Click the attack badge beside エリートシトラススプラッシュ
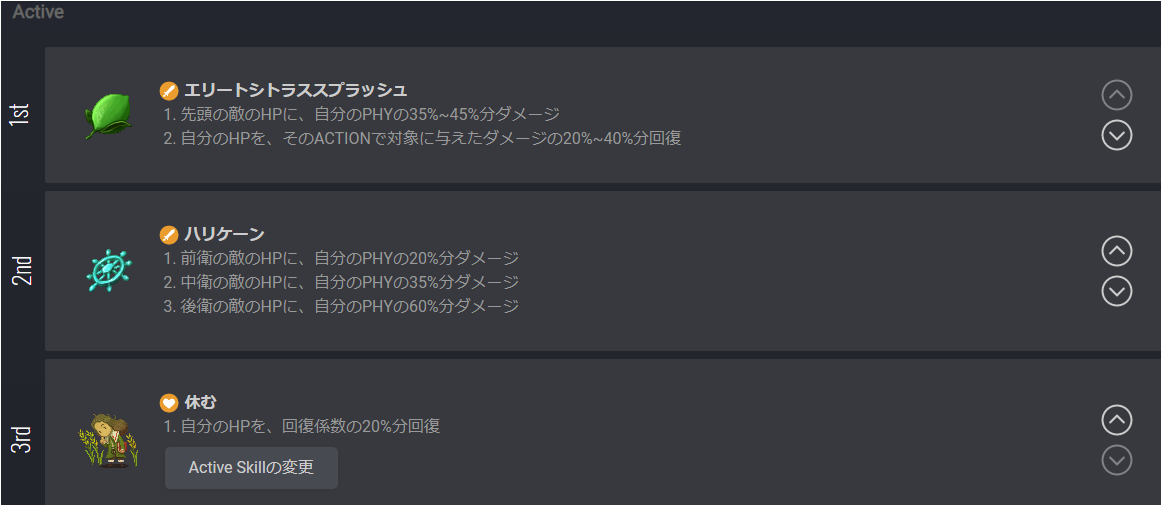 pyautogui.click(x=169, y=91)
